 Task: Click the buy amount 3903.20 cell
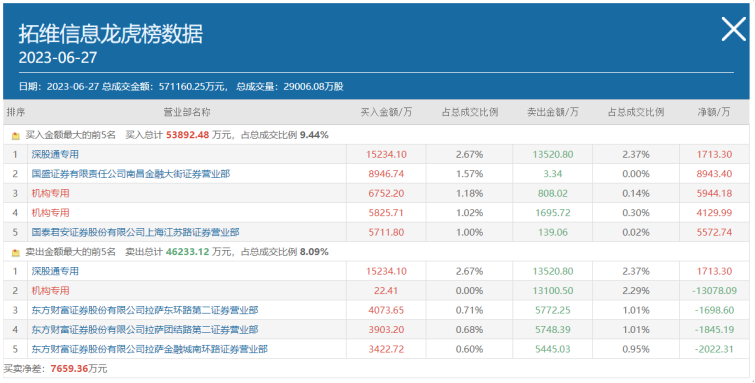pos(386,330)
